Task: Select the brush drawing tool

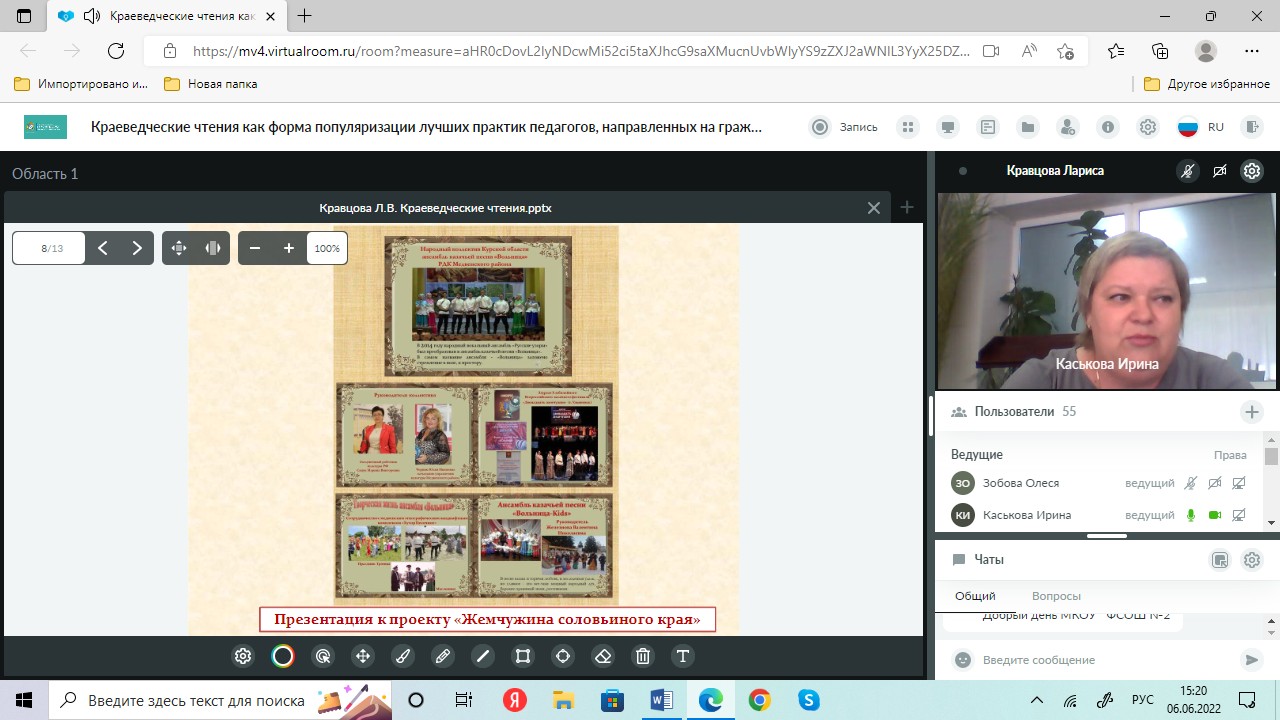Action: pos(403,656)
